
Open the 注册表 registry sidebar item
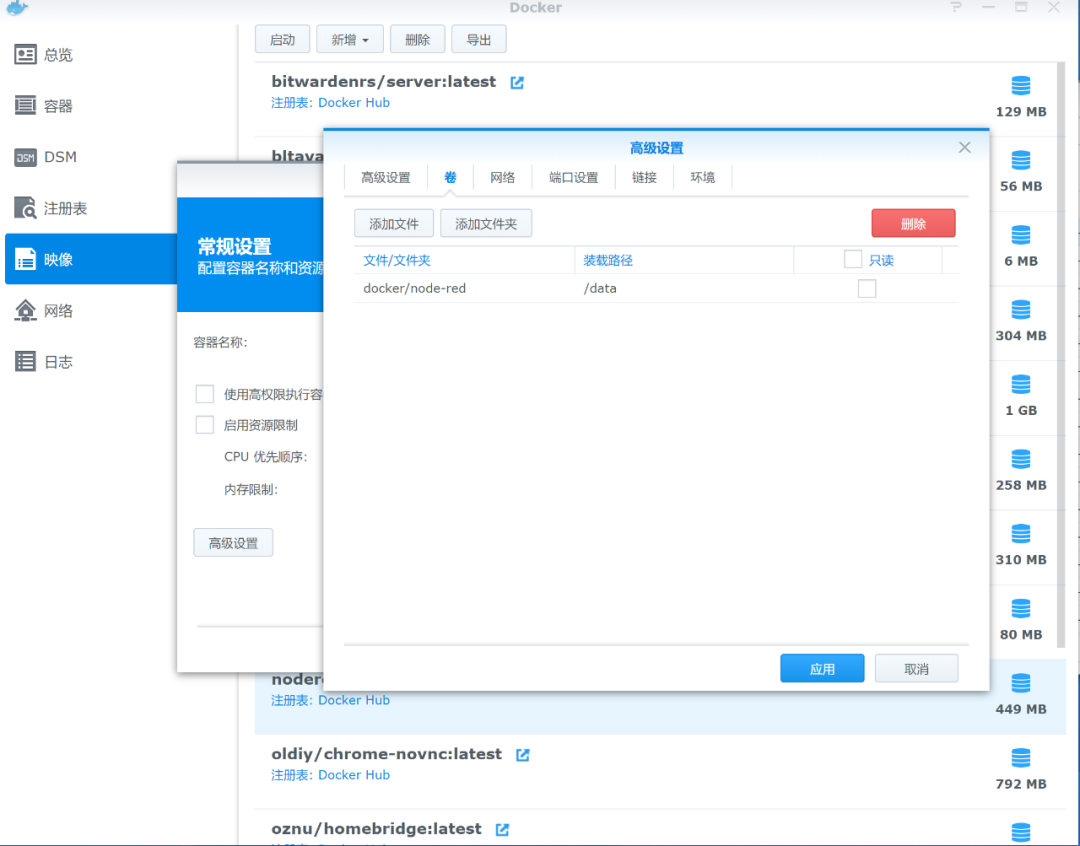coord(90,208)
